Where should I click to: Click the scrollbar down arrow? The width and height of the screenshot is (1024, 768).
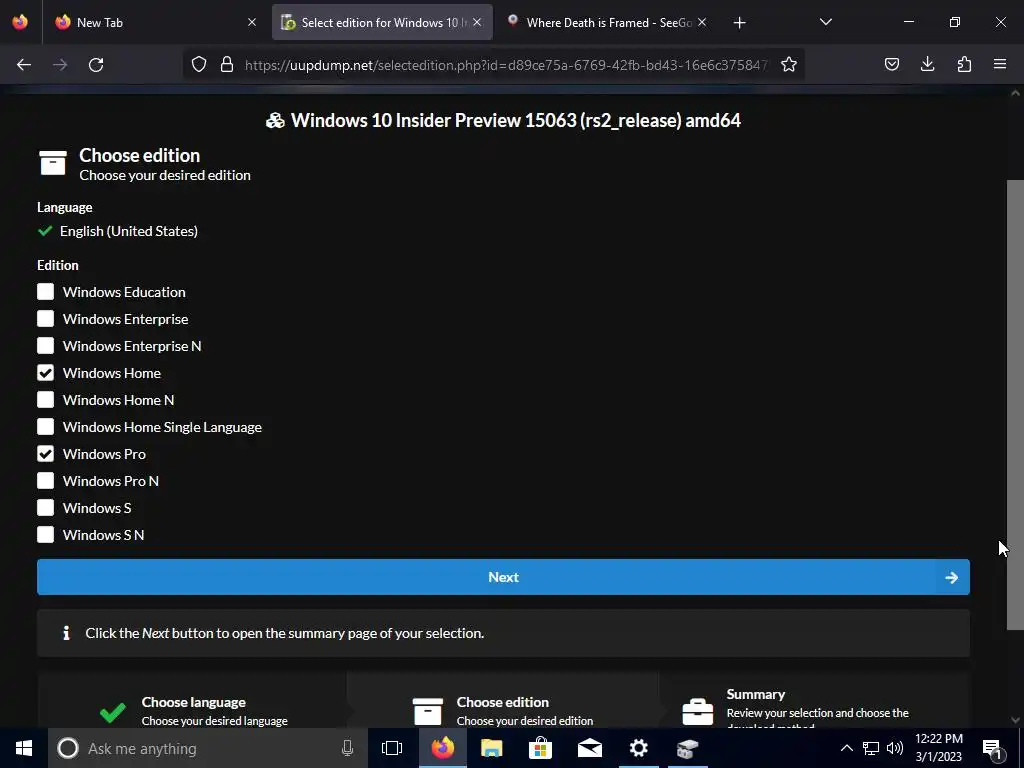[x=1015, y=720]
